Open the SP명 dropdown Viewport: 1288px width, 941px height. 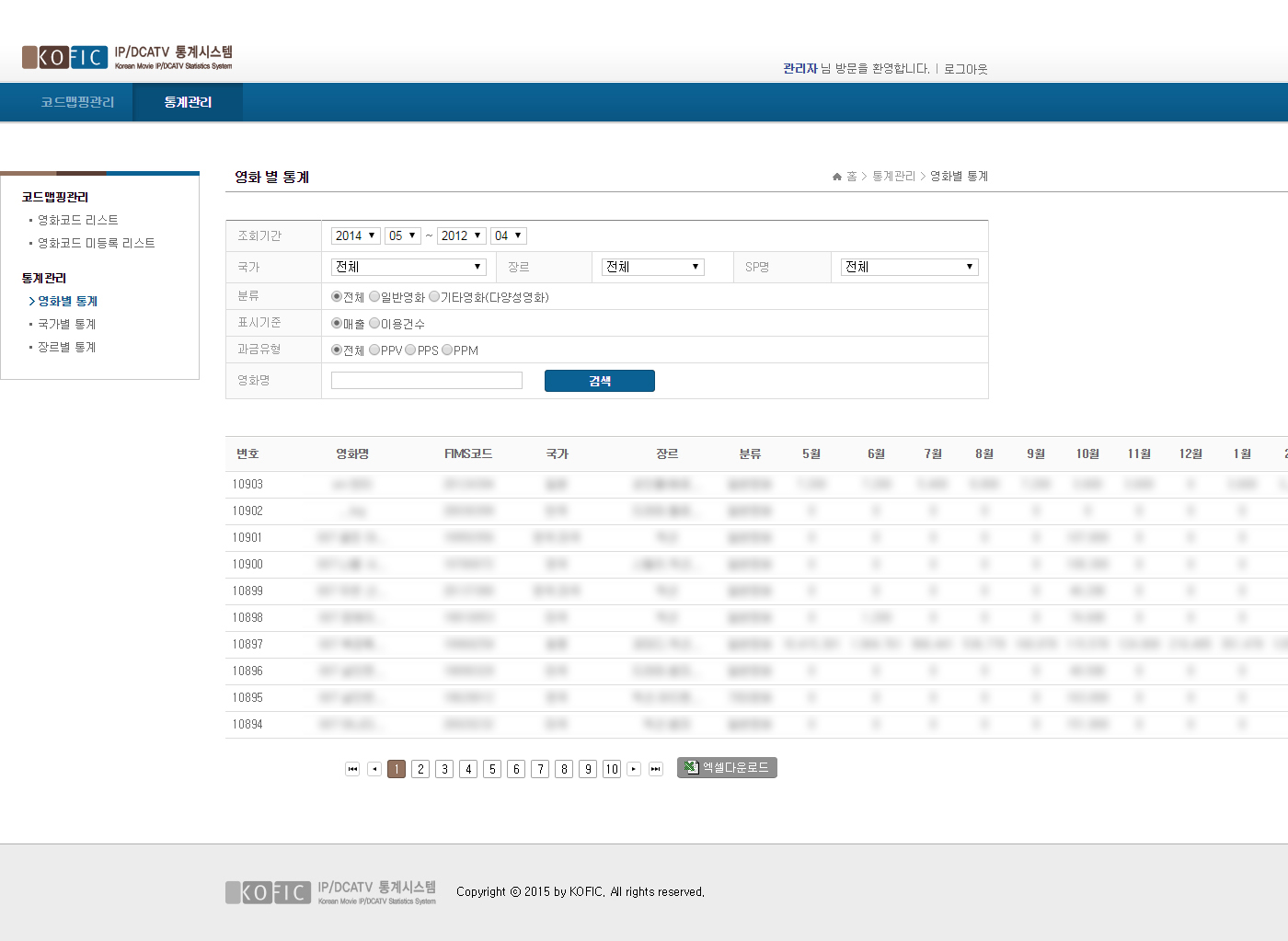coord(908,267)
